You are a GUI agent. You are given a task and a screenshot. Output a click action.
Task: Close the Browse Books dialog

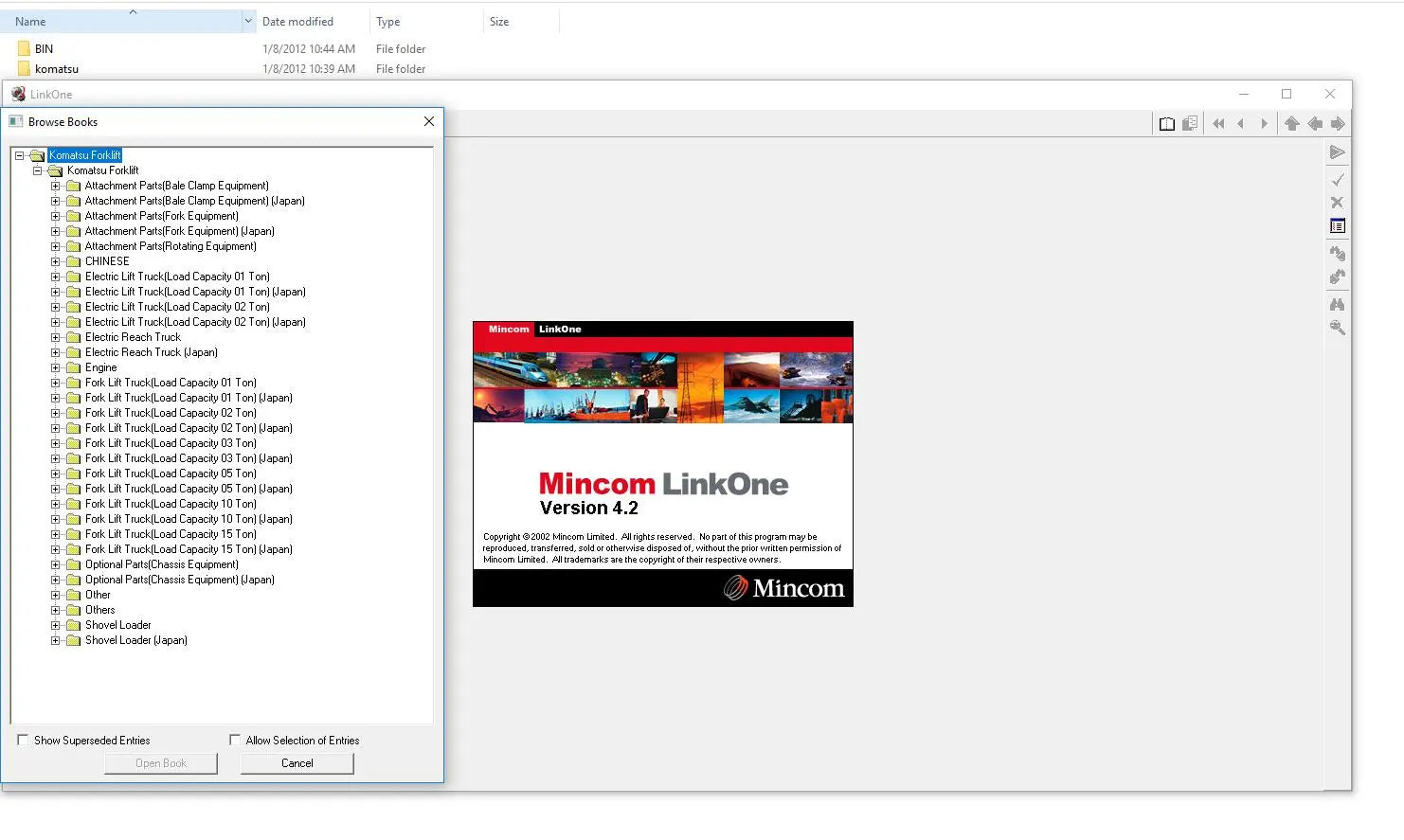[x=429, y=121]
